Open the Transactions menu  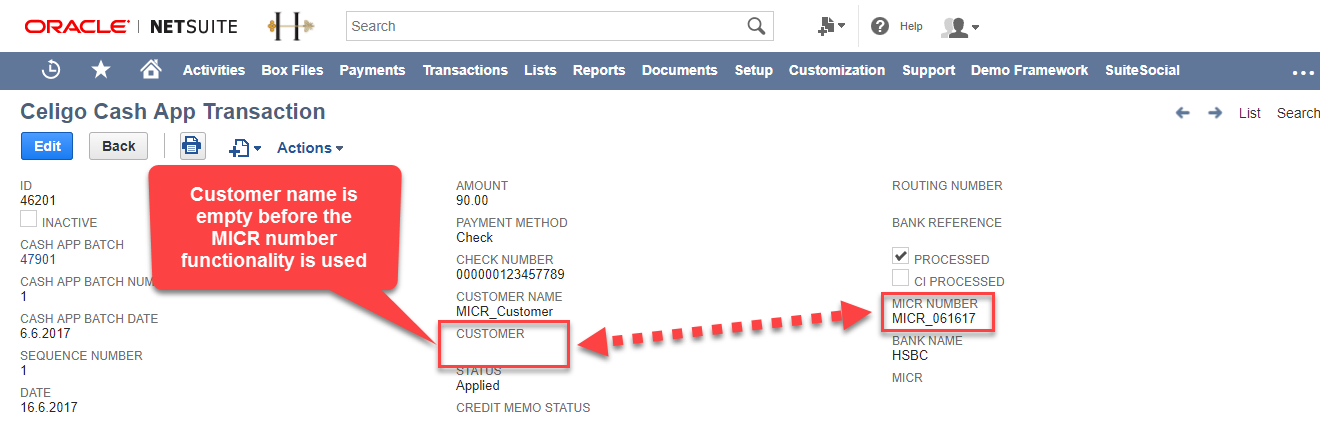click(x=465, y=70)
